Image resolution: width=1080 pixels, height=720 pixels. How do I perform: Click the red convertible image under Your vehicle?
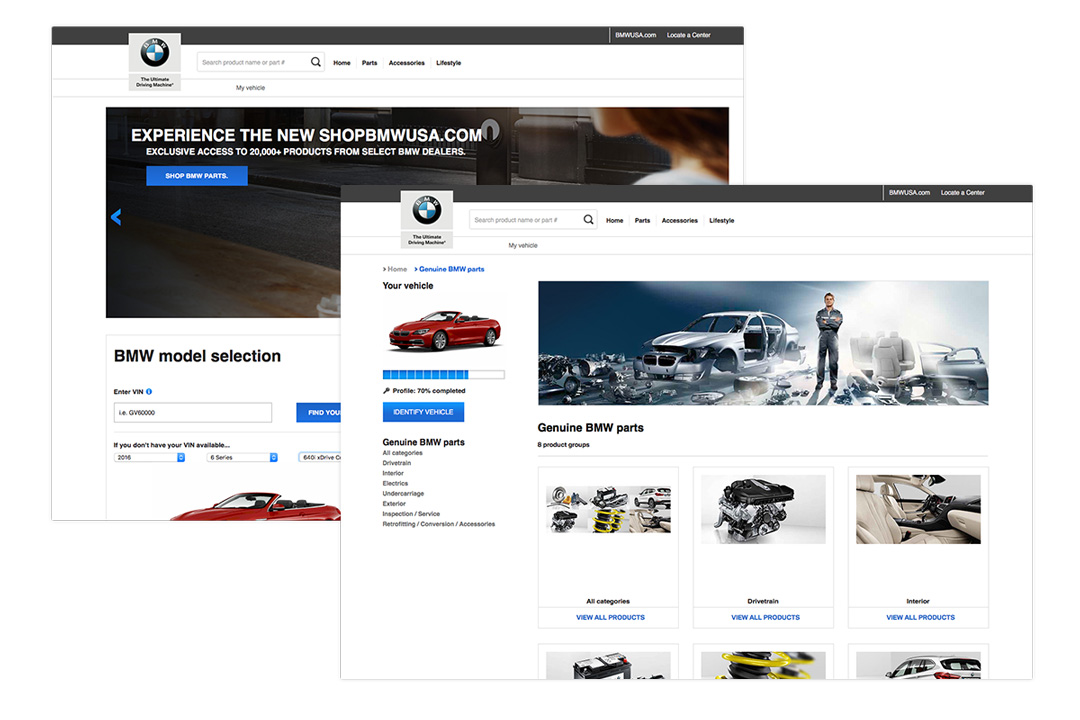coord(444,330)
